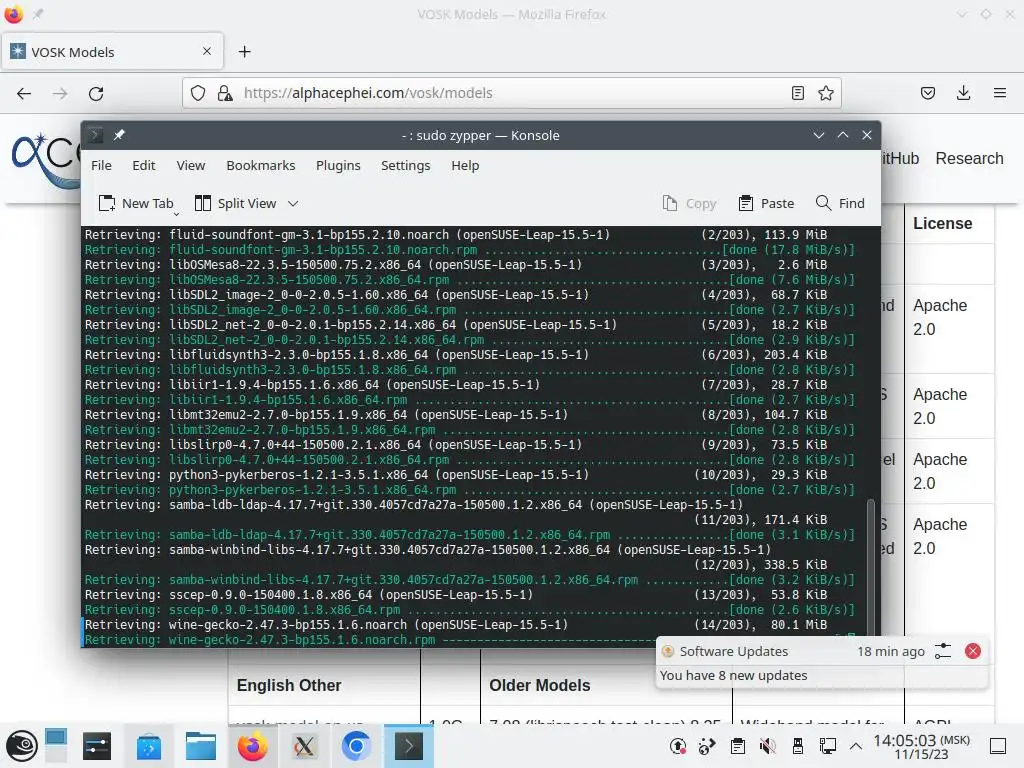Open the Konsole title bar terminal icon menu
Screen dimensions: 1024x768
(x=96, y=135)
